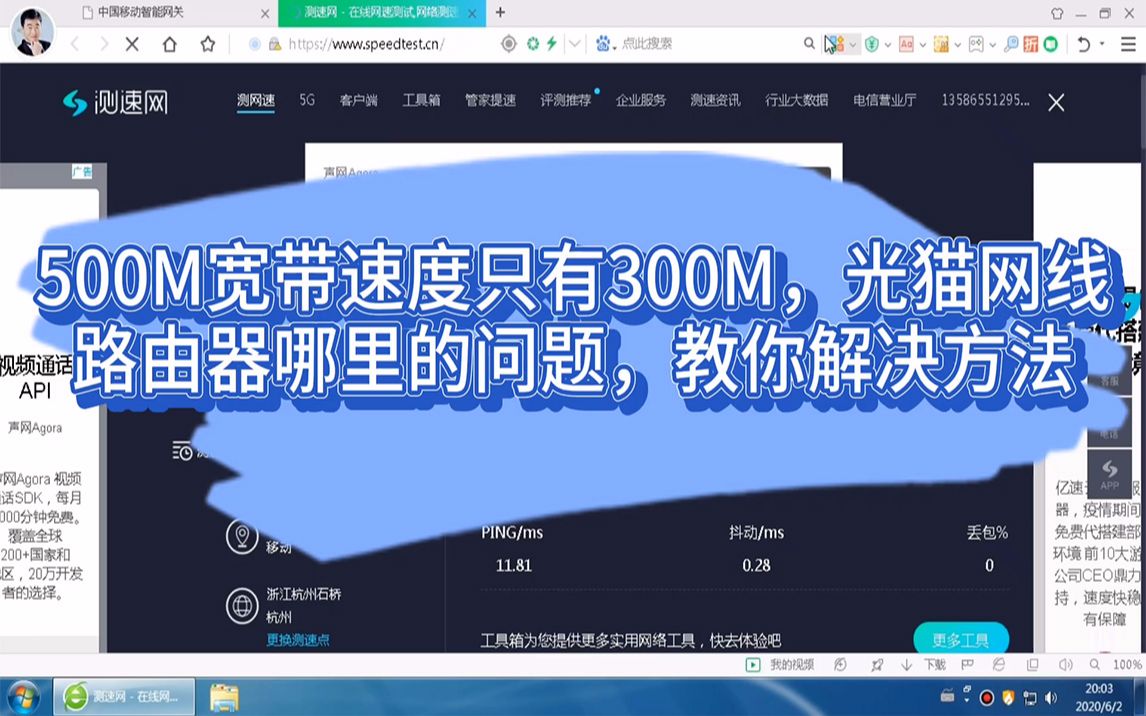Open the 工具箱 navigation menu item

point(421,100)
